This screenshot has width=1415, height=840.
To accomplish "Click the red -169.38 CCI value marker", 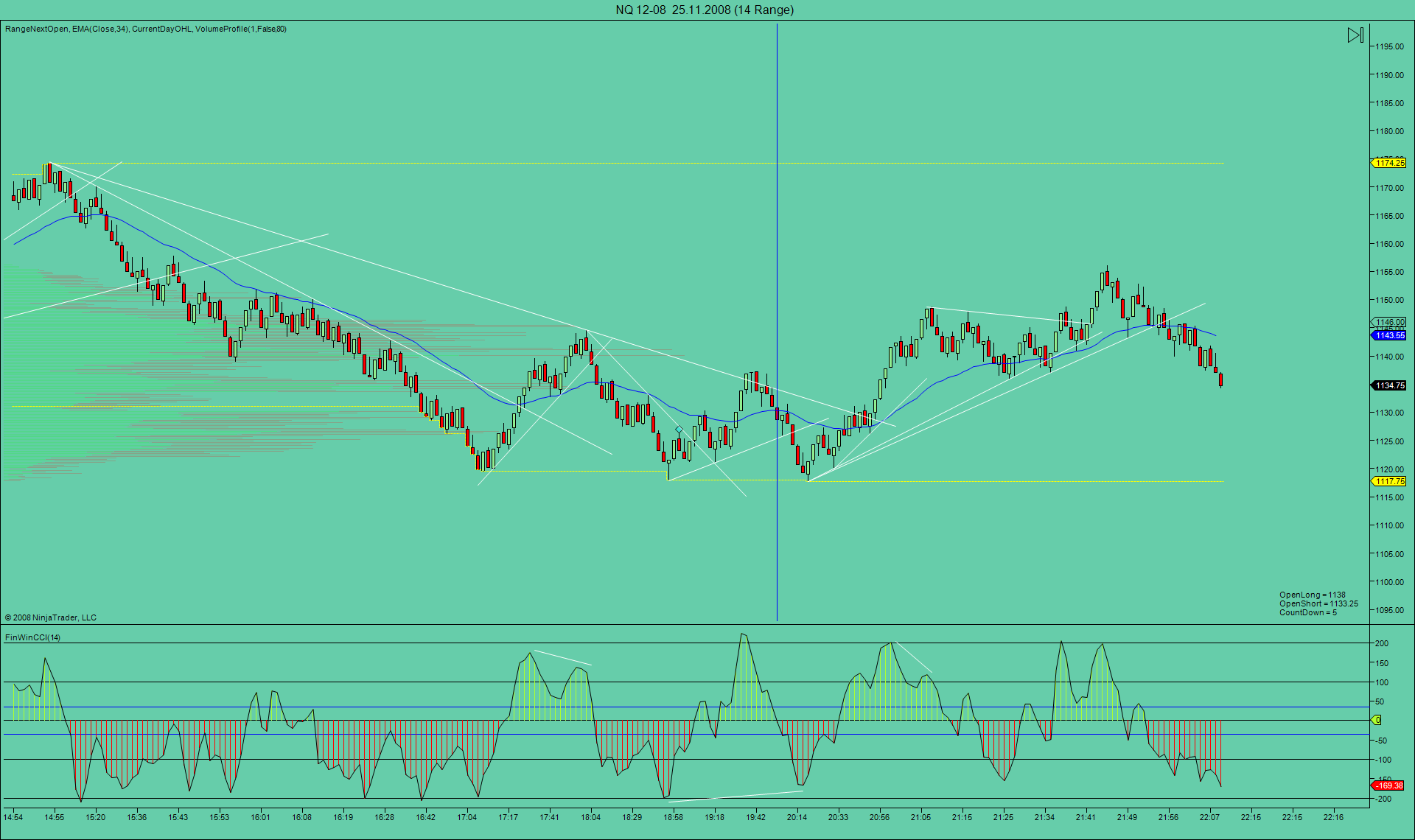I will [x=1389, y=785].
